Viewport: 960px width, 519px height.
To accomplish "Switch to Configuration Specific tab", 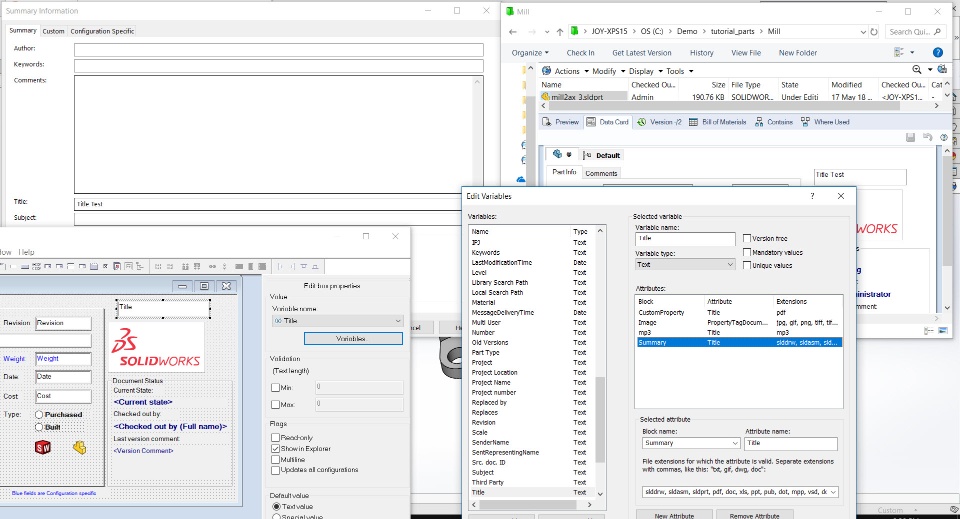I will (x=102, y=31).
